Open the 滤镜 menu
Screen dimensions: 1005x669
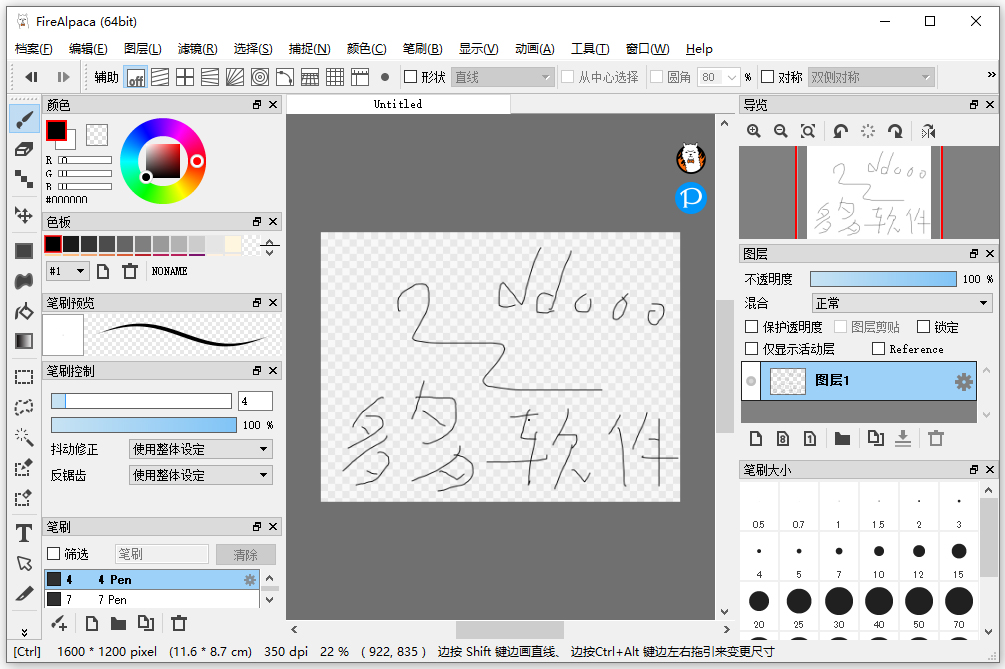coord(197,49)
